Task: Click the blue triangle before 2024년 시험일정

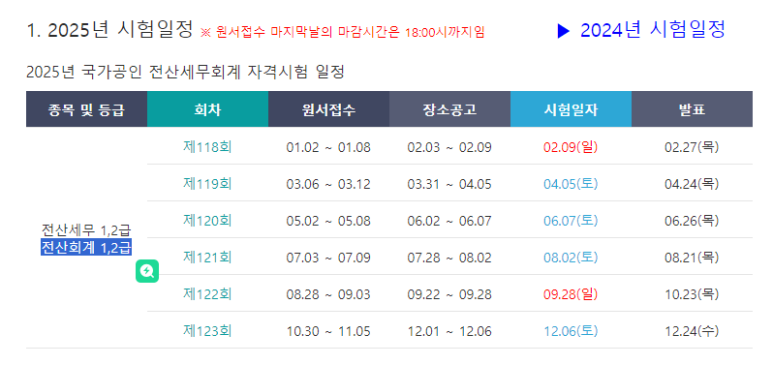Action: 563,31
